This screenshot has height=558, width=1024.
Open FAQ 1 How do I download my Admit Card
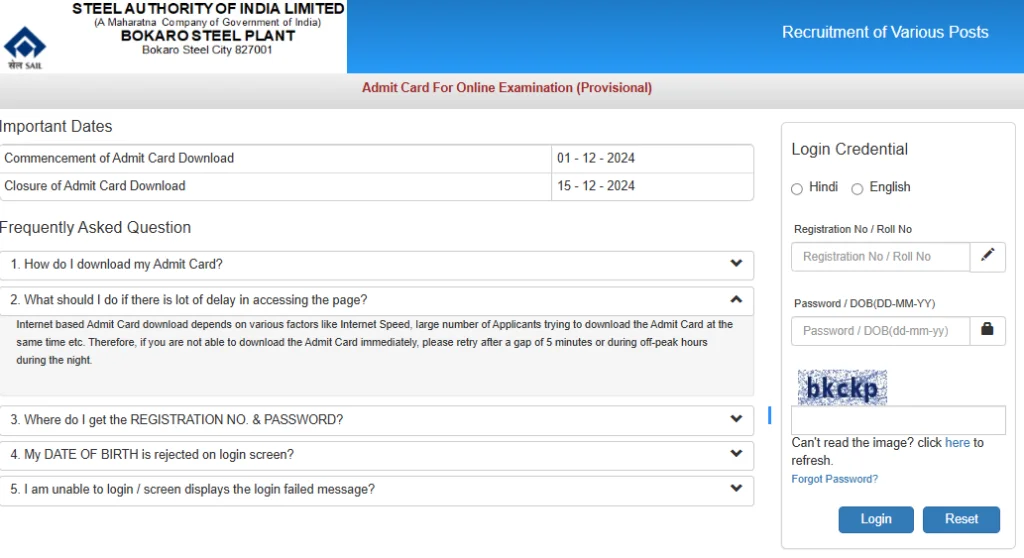point(377,265)
